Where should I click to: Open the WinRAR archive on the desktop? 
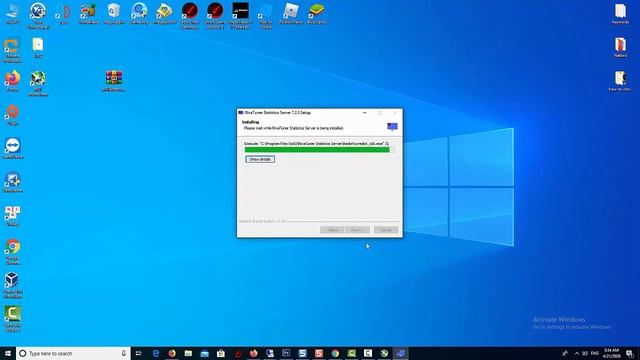(x=114, y=81)
